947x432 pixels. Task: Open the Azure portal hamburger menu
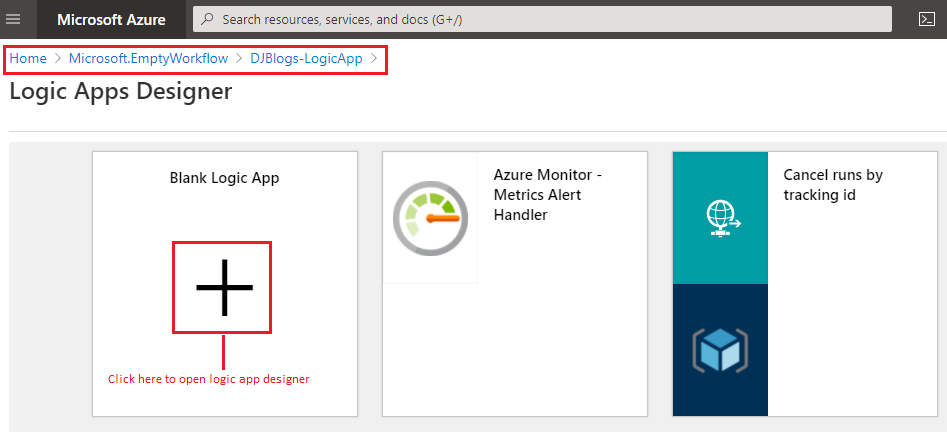pos(13,19)
